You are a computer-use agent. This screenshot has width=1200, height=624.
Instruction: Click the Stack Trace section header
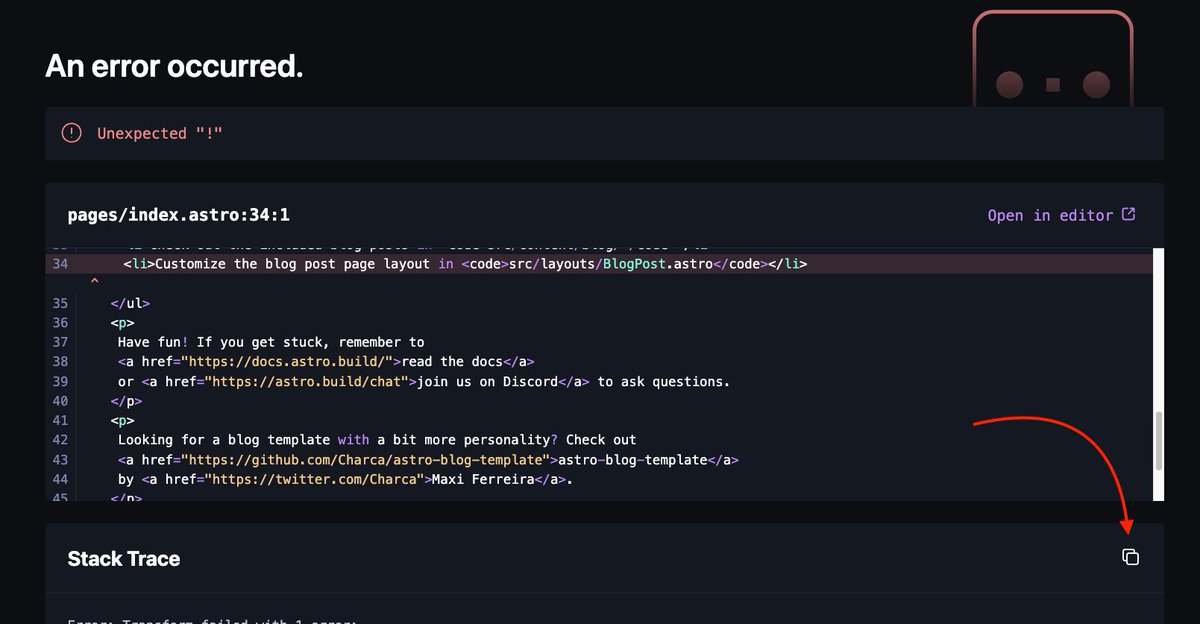[123, 558]
